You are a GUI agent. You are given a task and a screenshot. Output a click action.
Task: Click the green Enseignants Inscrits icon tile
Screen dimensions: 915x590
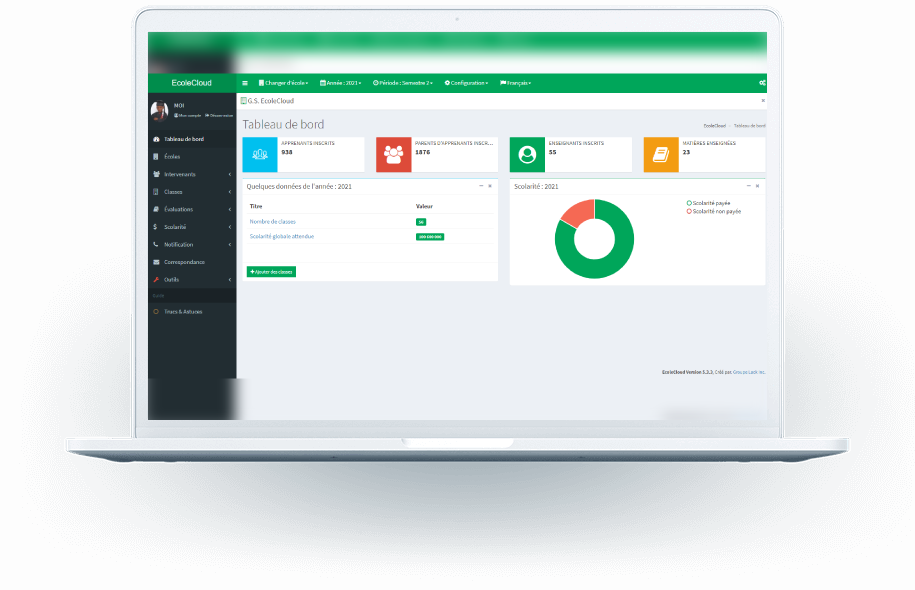[527, 155]
